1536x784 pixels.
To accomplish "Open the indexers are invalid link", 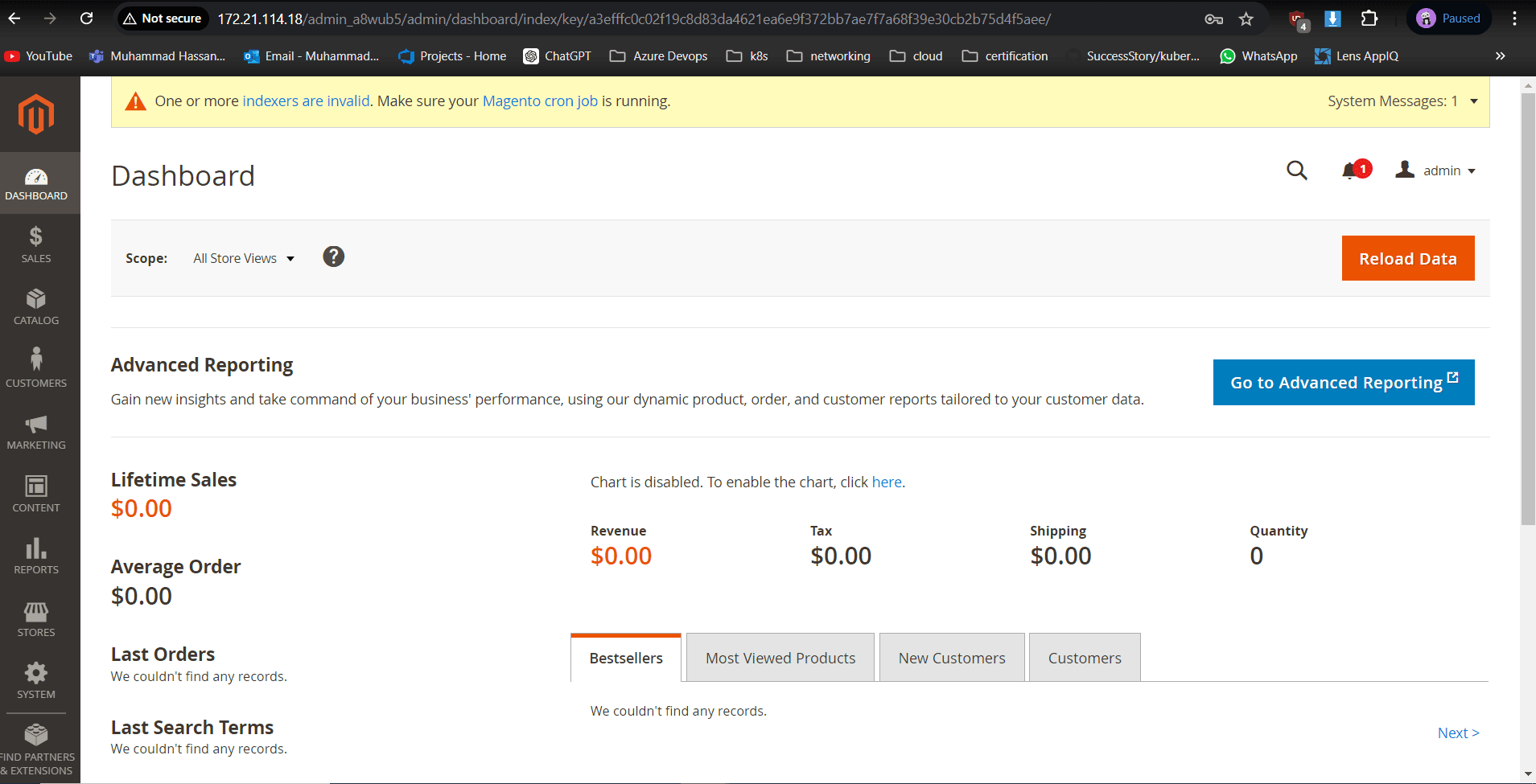I will click(x=305, y=101).
